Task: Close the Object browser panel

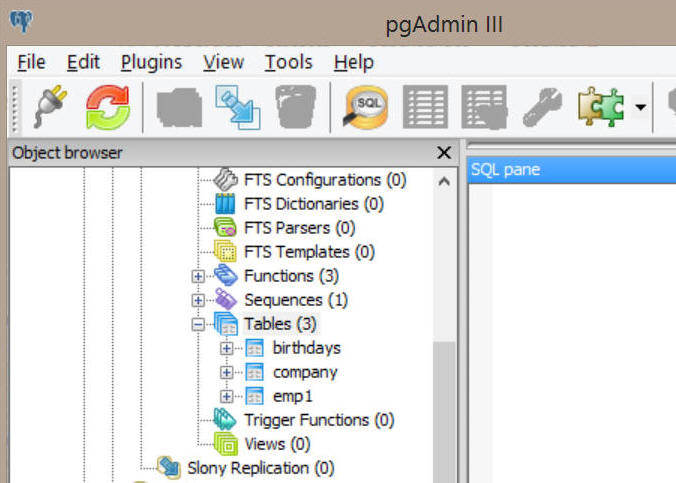Action: (444, 153)
